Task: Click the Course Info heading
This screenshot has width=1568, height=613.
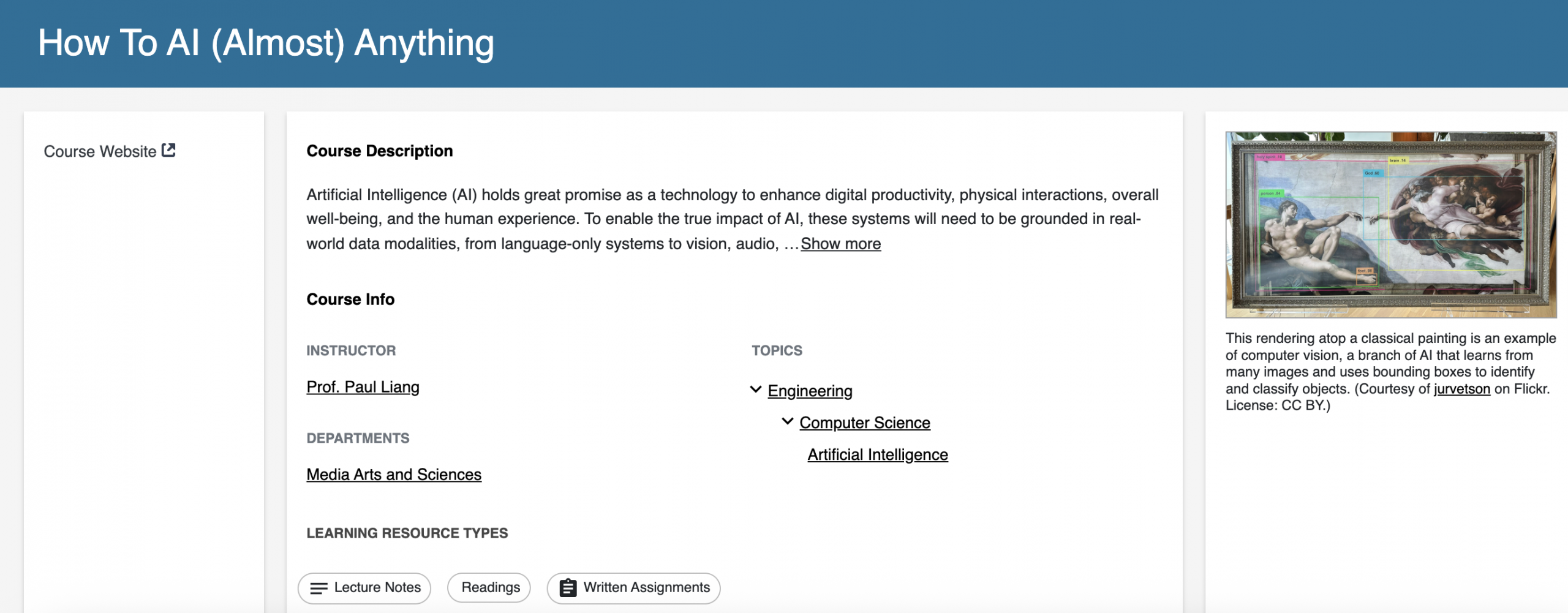Action: (350, 299)
